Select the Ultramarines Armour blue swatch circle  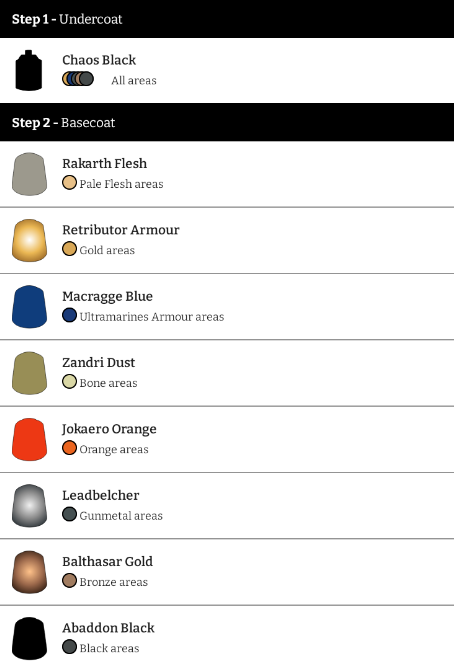pos(69,315)
